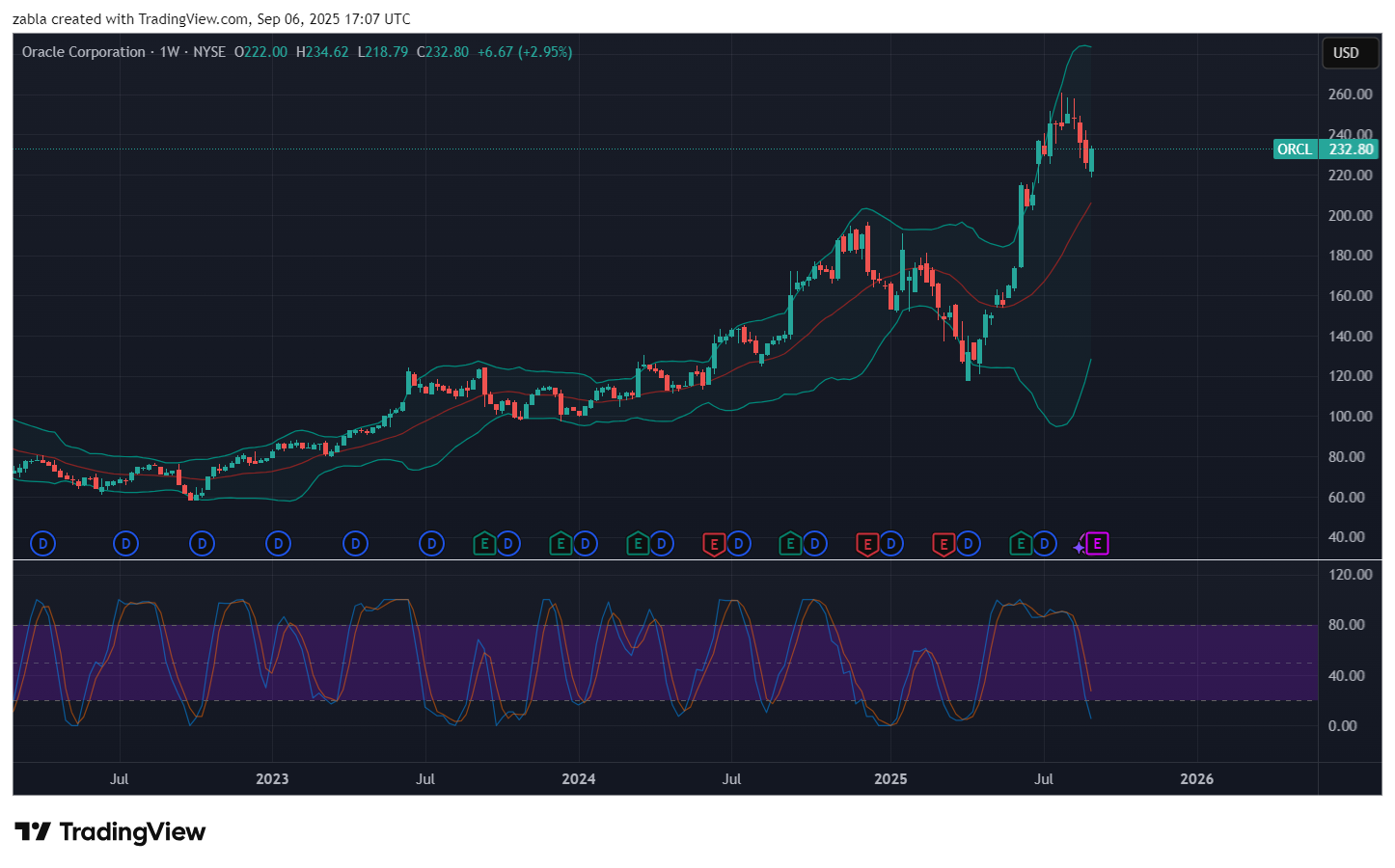The image size is (1395, 868).
Task: Click the 80.00 stochastic axis label
Action: (1346, 625)
